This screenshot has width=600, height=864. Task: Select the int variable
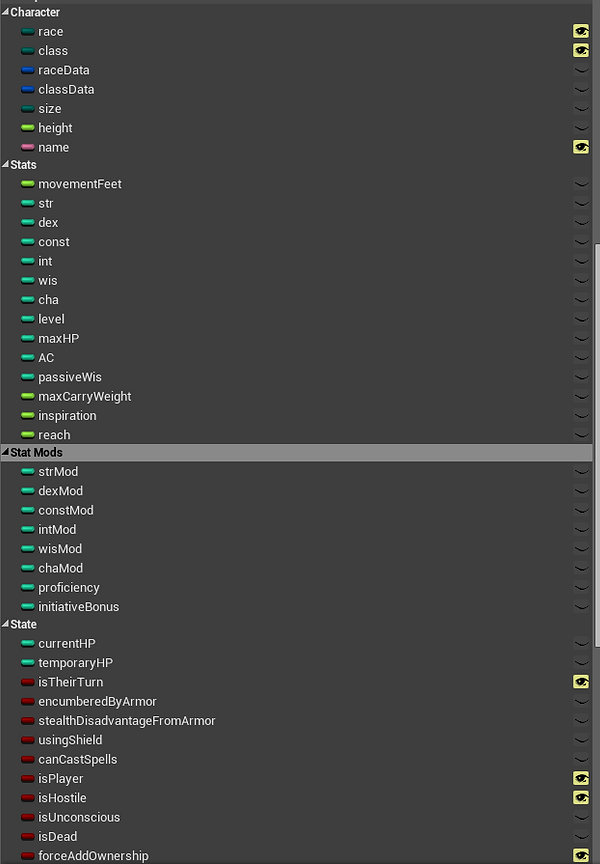(x=45, y=261)
